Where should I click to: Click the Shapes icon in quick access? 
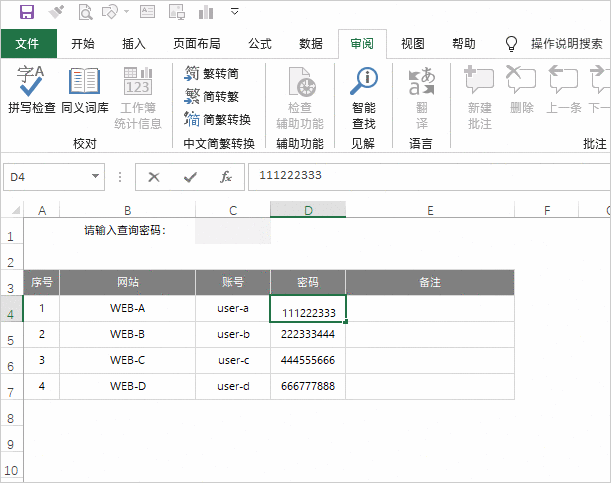point(110,12)
